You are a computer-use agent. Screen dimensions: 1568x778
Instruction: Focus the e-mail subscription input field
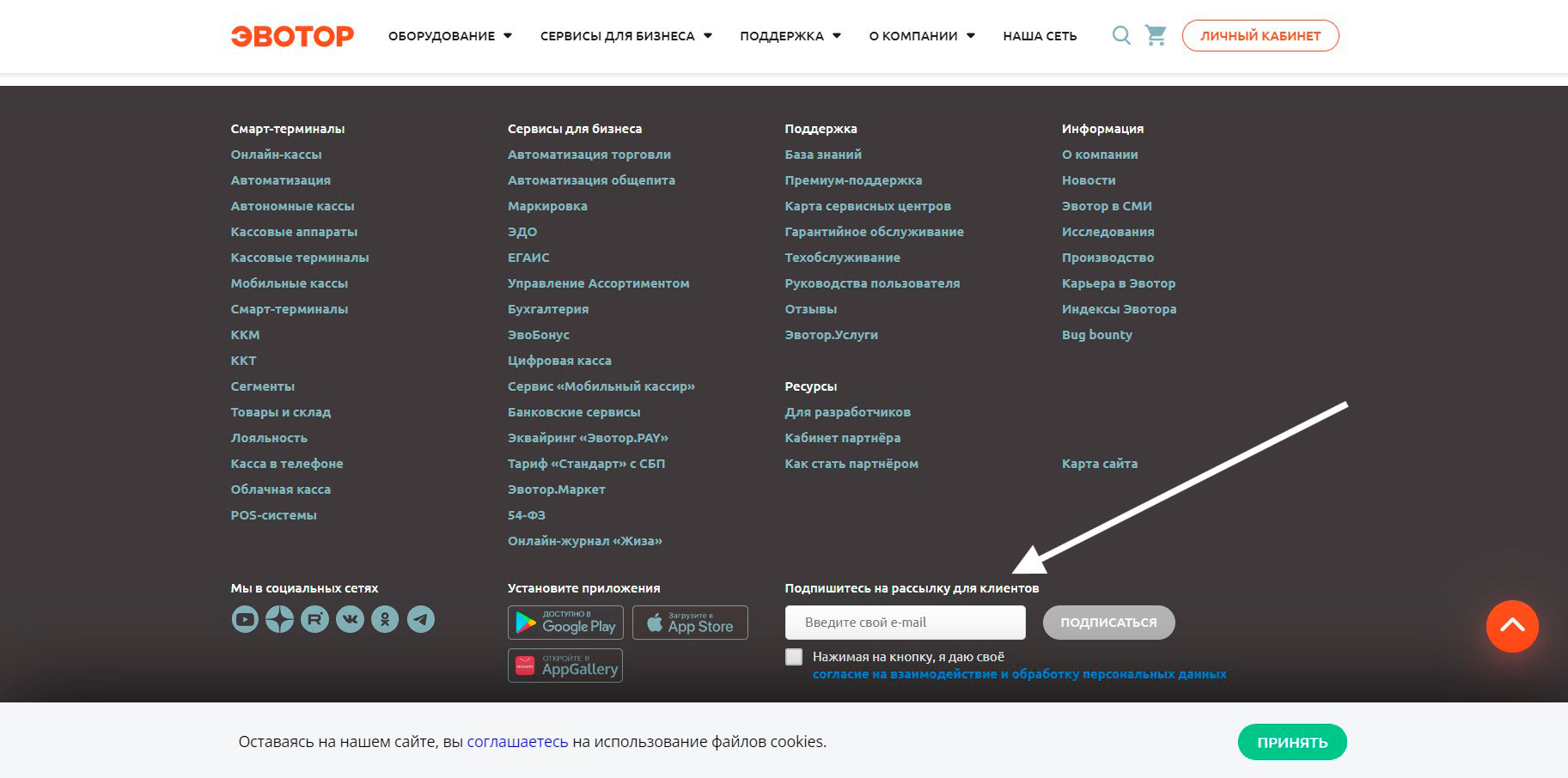tap(906, 623)
